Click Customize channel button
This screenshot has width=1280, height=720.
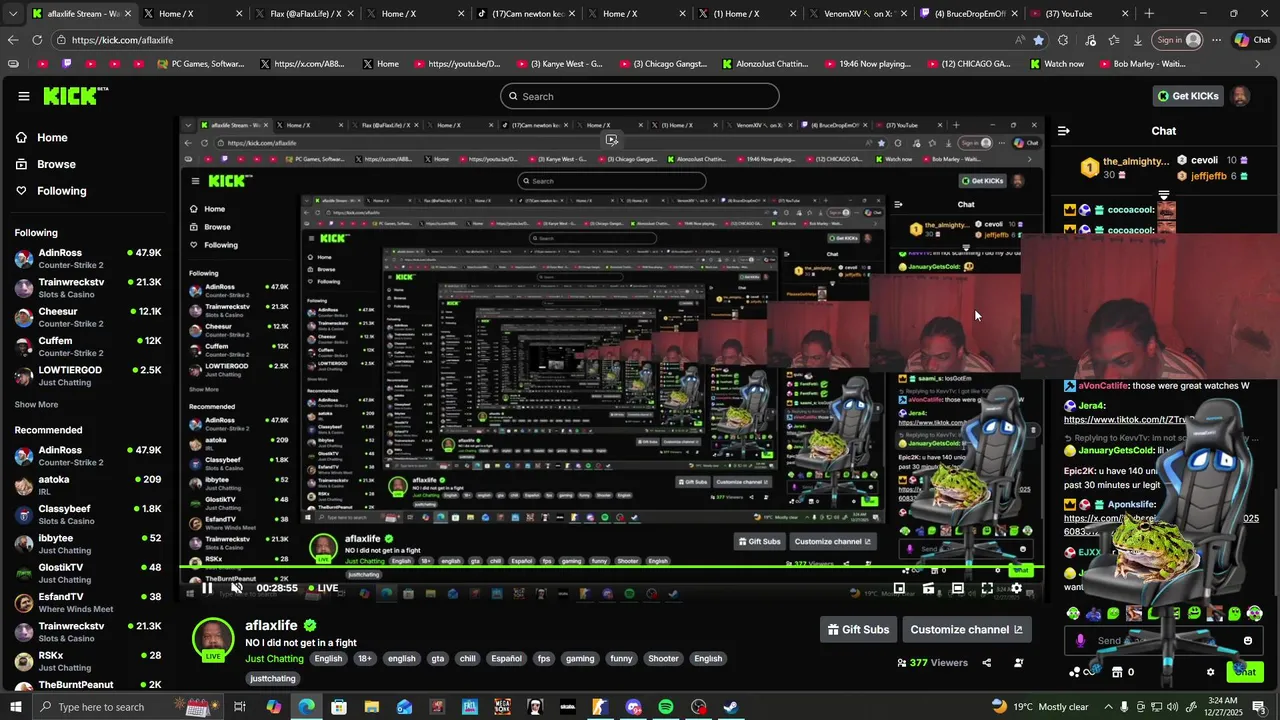coord(966,629)
